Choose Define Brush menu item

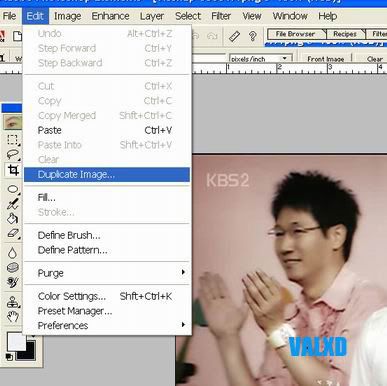(107, 235)
